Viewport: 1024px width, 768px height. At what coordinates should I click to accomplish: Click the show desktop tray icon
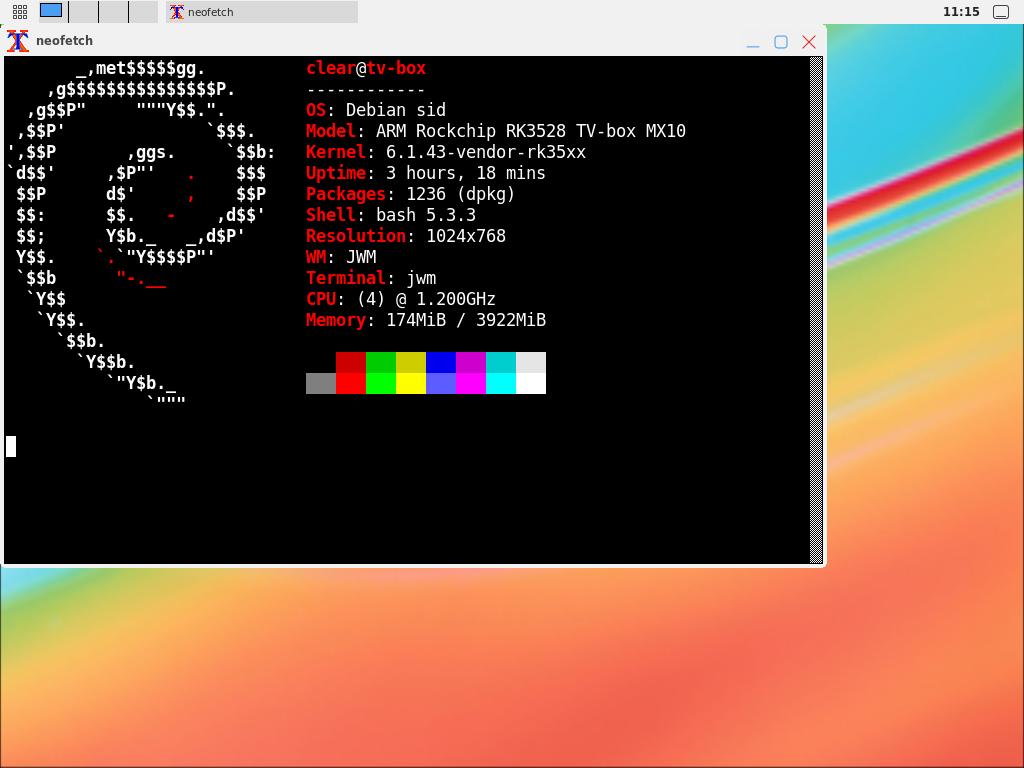pos(1000,12)
